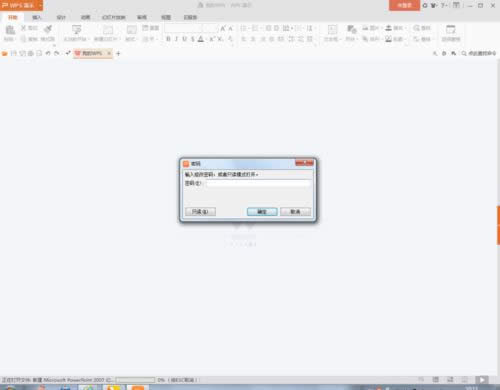500x390 pixels.
Task: Click the cut scissors icon
Action: click(x=24, y=28)
